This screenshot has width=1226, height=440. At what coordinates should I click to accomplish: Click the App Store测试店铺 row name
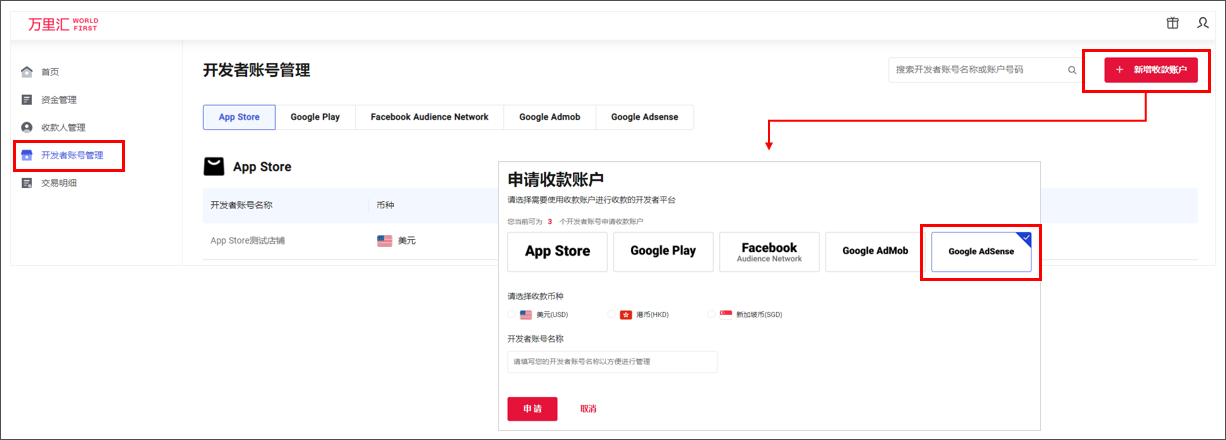click(246, 240)
